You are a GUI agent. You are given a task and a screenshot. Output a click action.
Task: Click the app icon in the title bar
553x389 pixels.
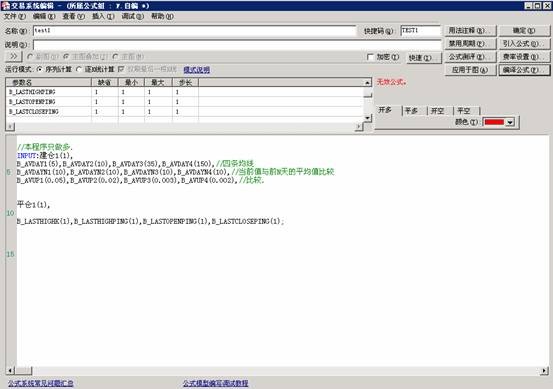5,5
